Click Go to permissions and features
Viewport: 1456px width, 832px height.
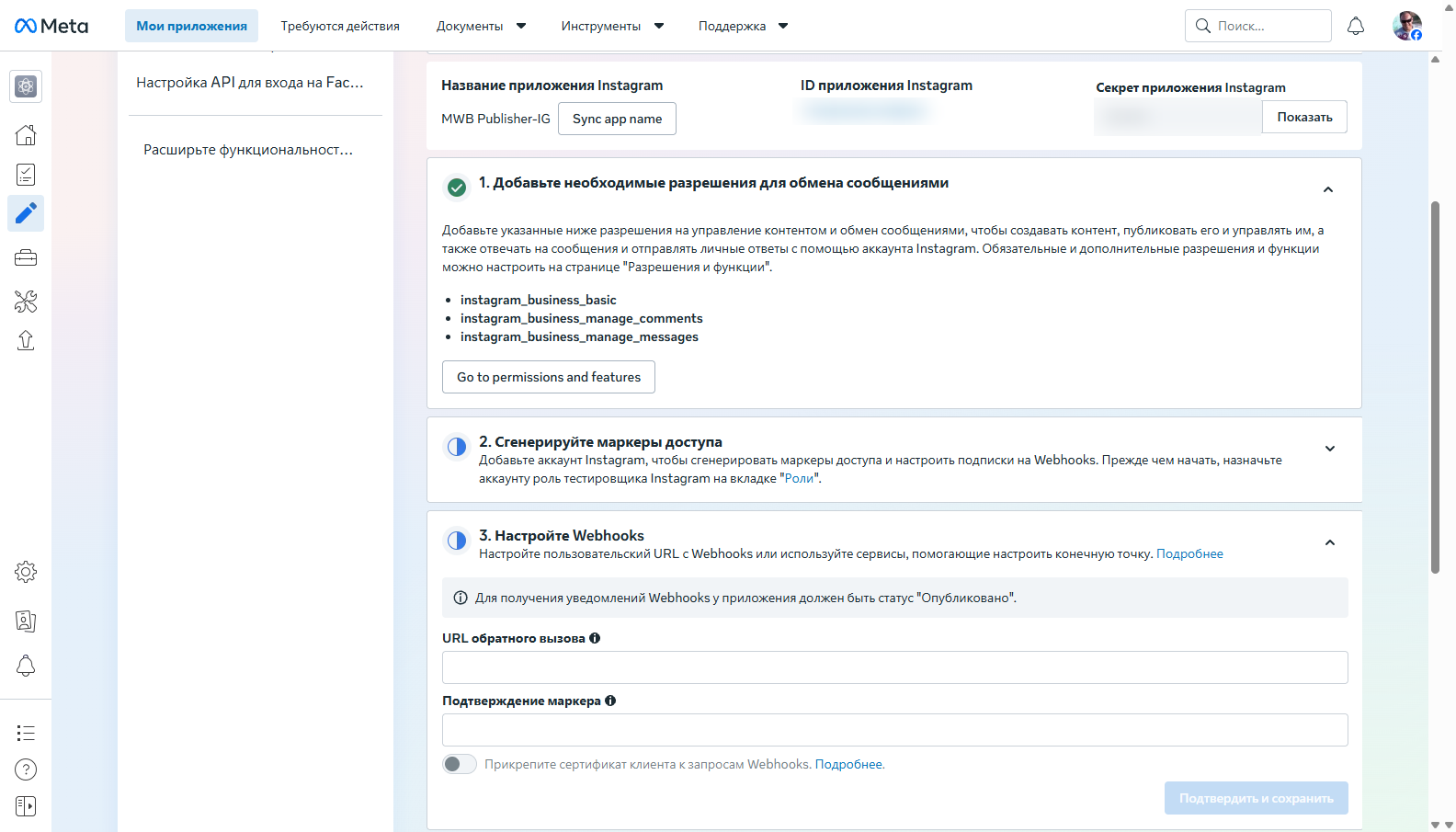click(x=549, y=377)
